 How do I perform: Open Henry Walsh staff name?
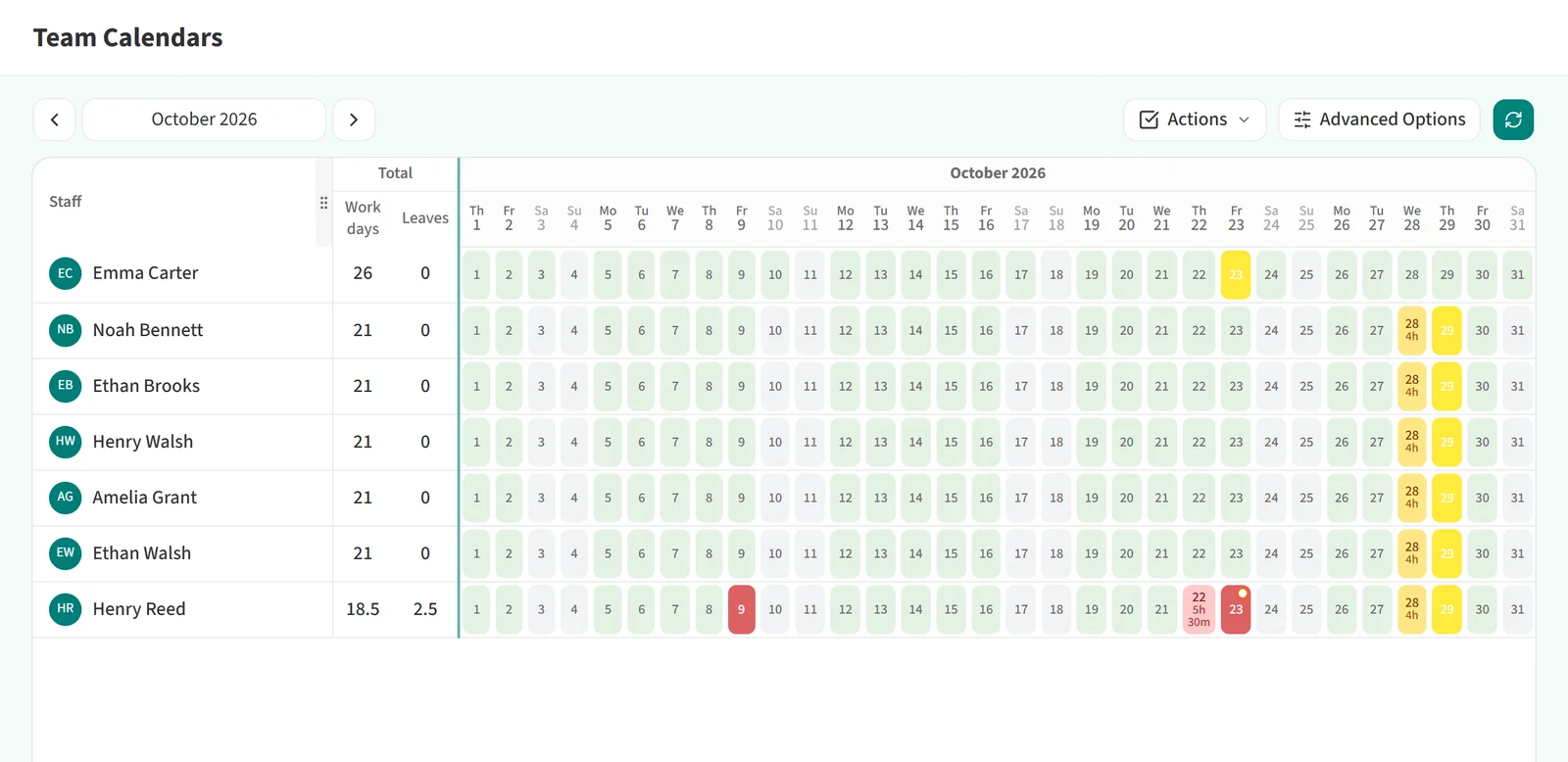[x=143, y=442]
